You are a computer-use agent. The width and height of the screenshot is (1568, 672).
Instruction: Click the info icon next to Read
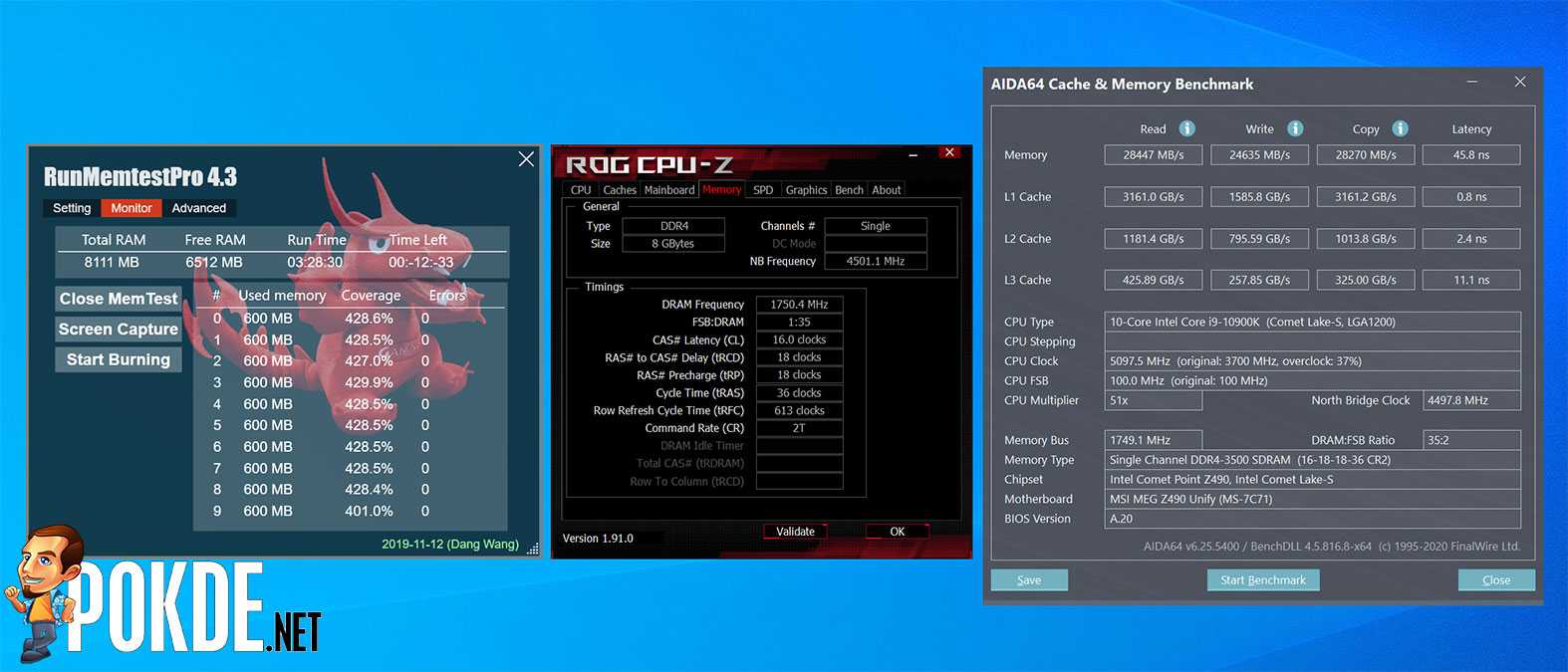pyautogui.click(x=1186, y=128)
